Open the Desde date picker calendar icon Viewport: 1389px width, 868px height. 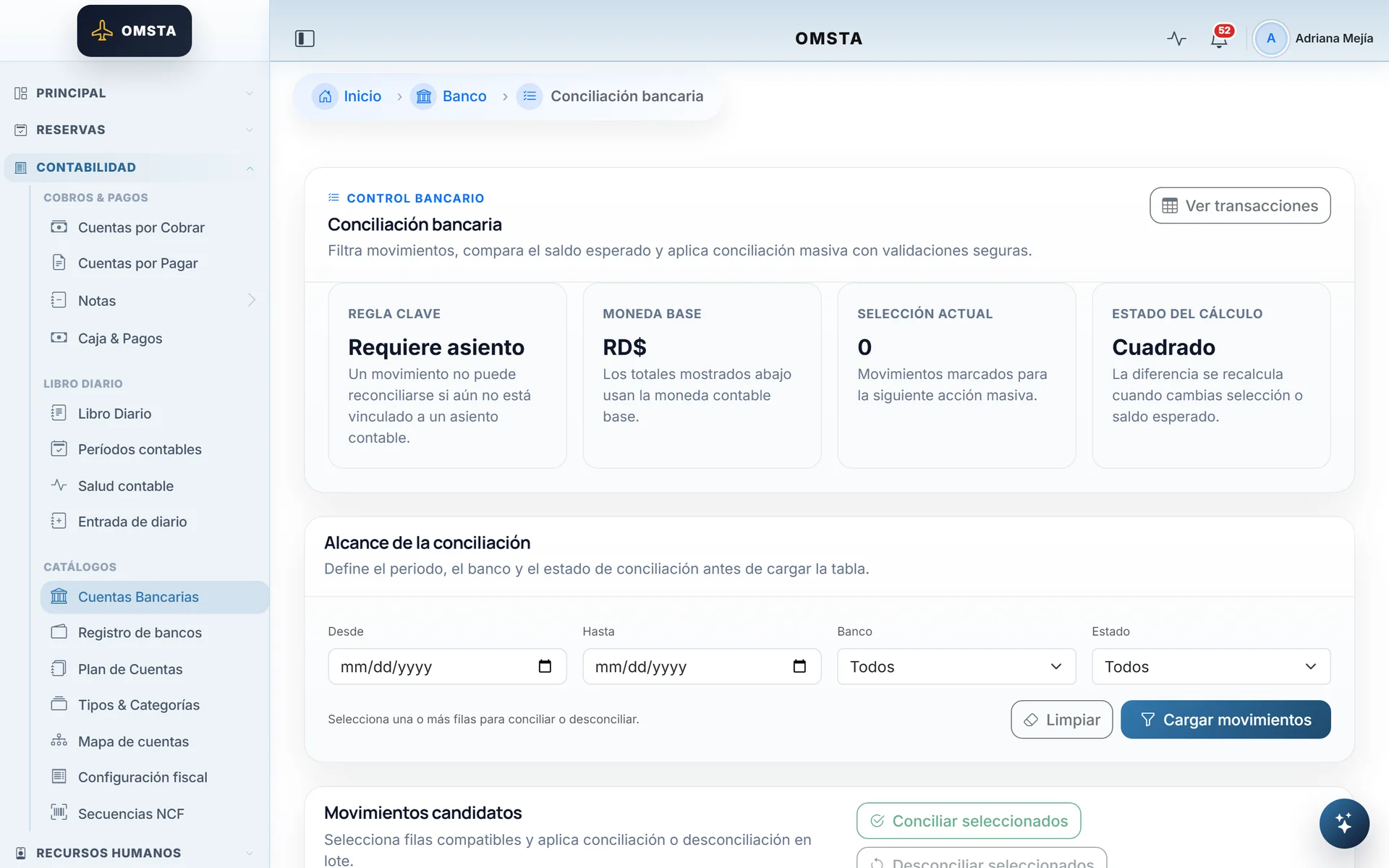[545, 666]
